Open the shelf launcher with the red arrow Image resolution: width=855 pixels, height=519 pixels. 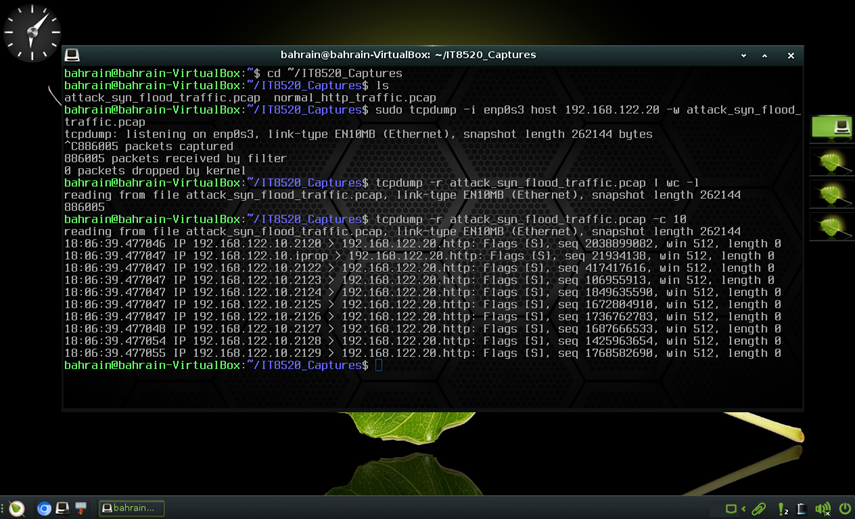coord(81,508)
